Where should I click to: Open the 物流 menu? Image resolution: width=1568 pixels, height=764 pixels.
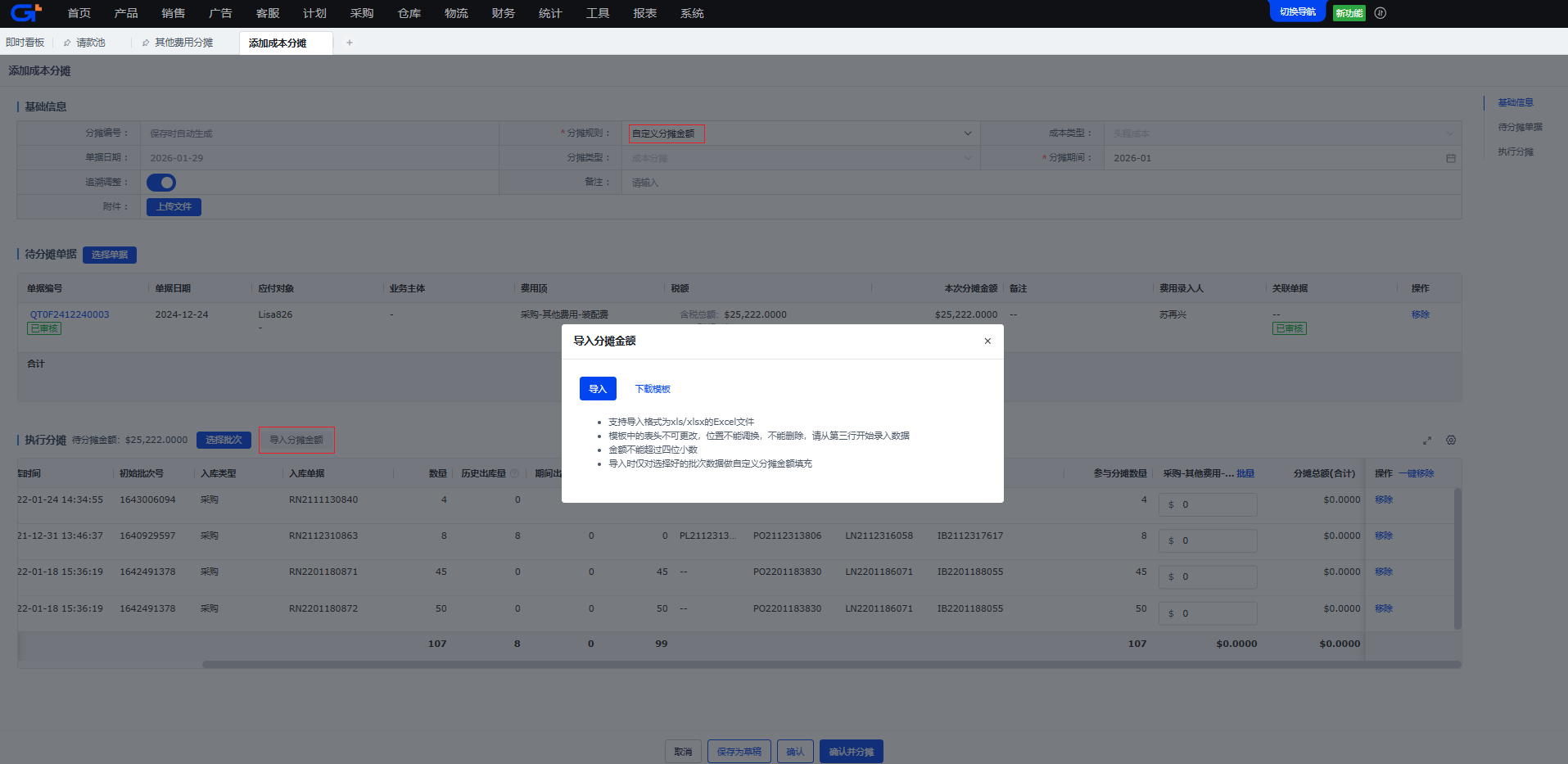click(x=456, y=13)
